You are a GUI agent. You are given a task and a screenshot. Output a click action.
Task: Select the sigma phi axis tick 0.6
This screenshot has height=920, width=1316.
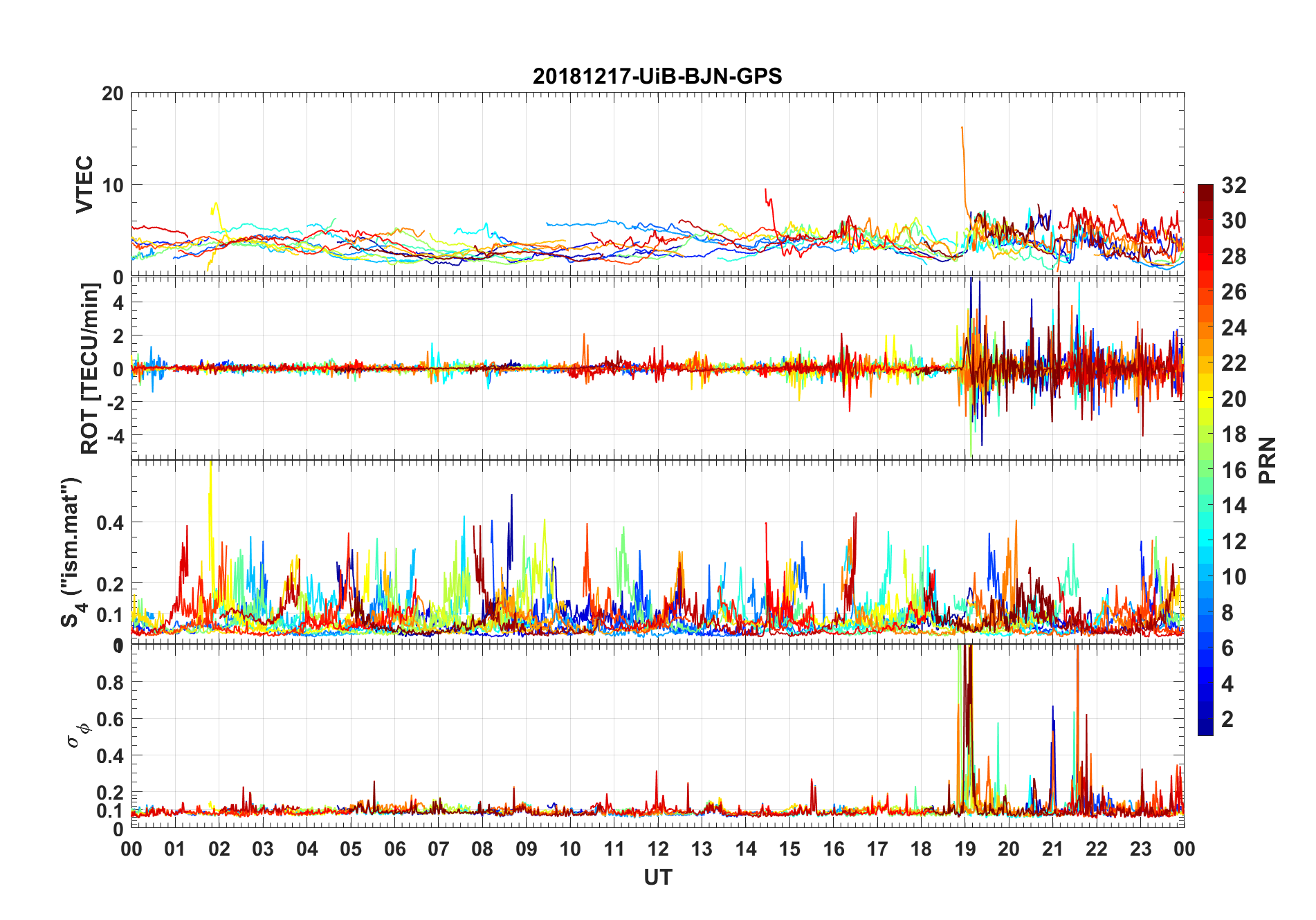click(x=111, y=719)
